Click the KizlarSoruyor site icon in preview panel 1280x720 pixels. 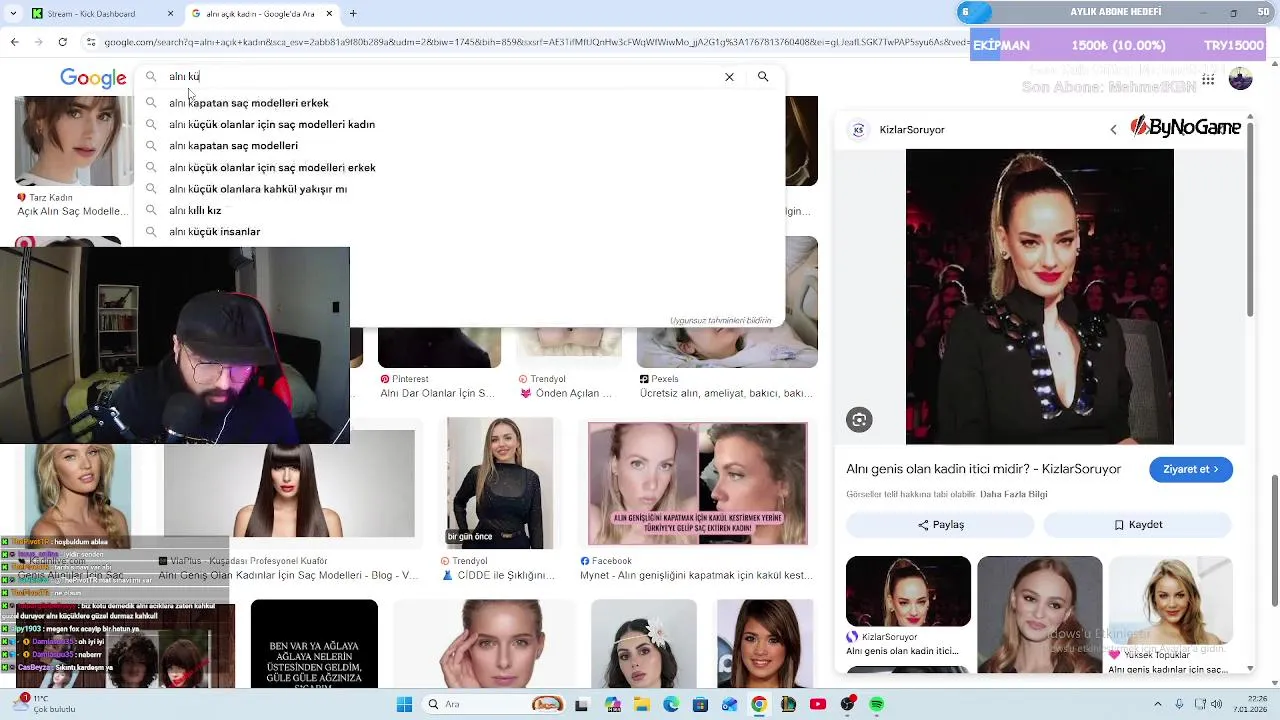(x=858, y=130)
